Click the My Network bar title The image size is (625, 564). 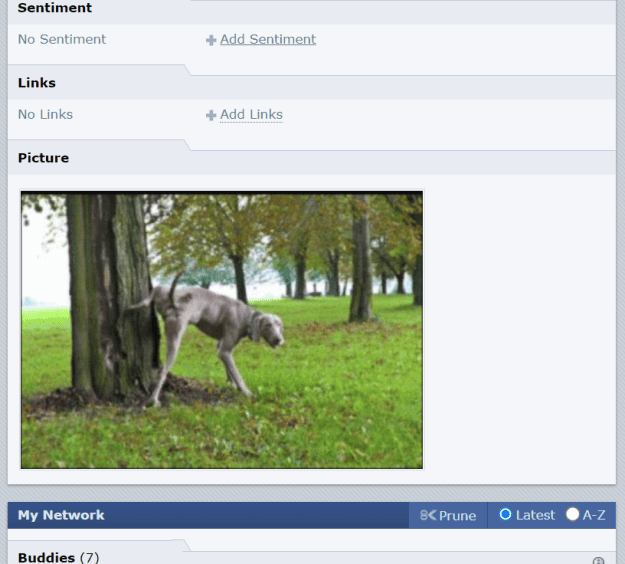61,515
